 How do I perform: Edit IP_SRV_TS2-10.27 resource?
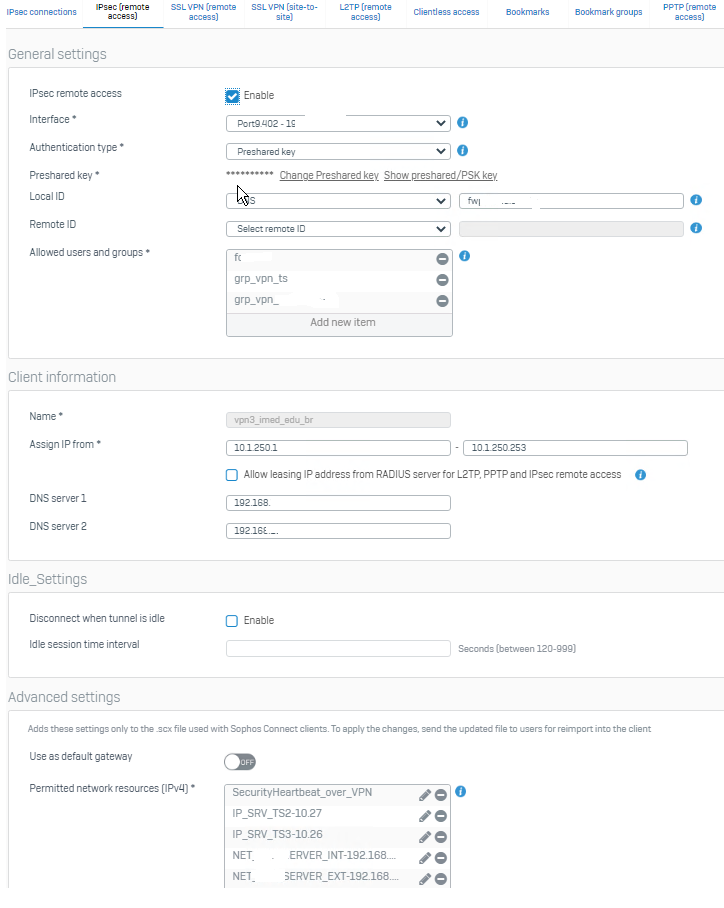click(x=425, y=816)
